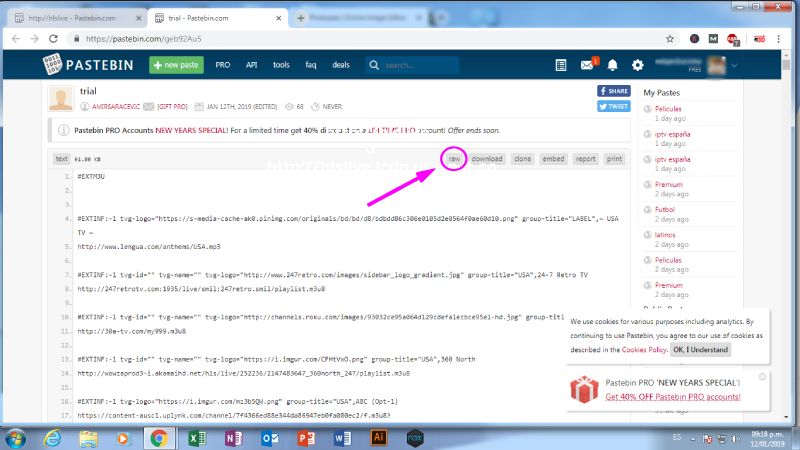This screenshot has height=450, width=800.
Task: Go back with browser back arrow
Action: [16, 39]
